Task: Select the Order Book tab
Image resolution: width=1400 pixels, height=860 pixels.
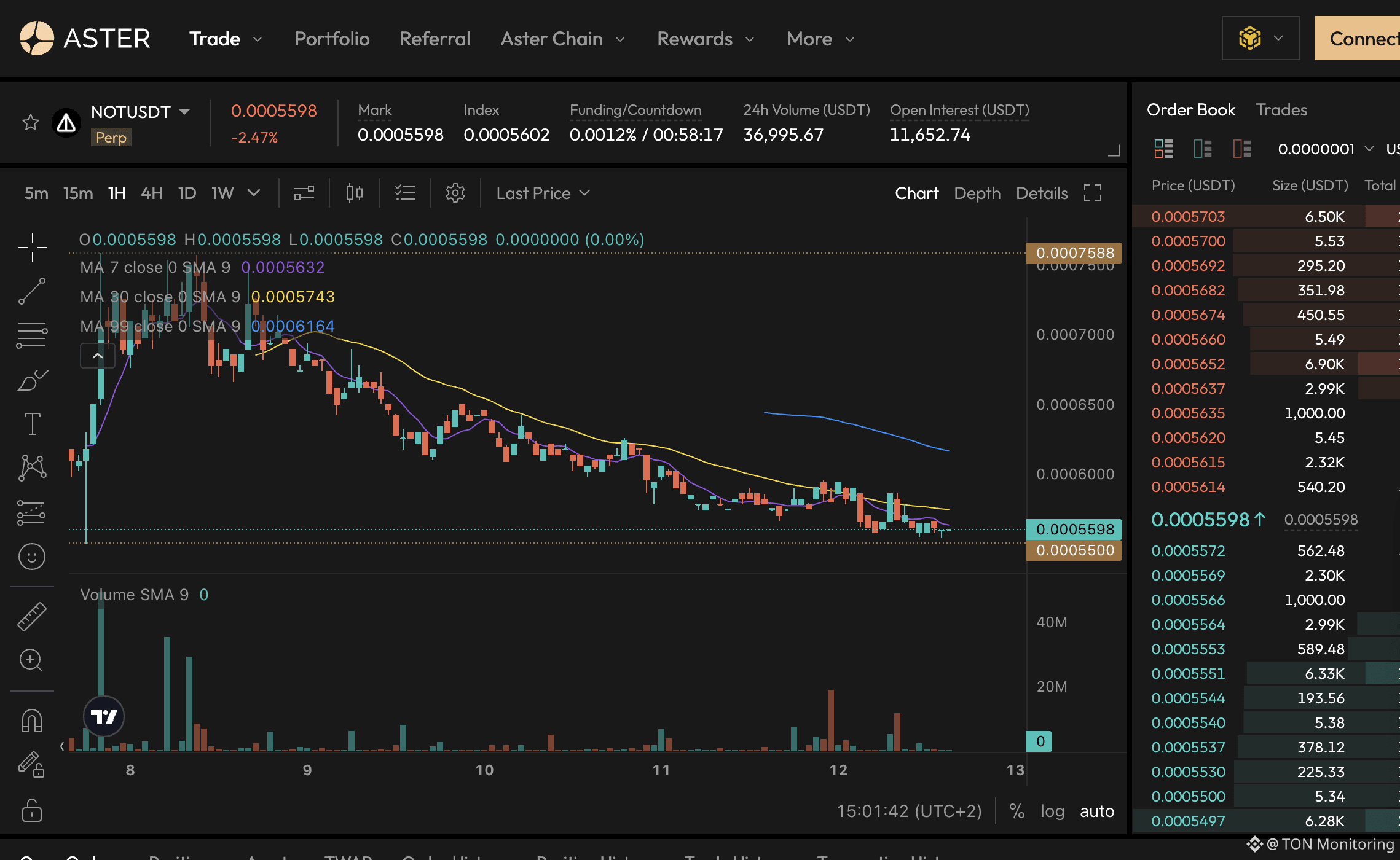Action: (x=1191, y=110)
